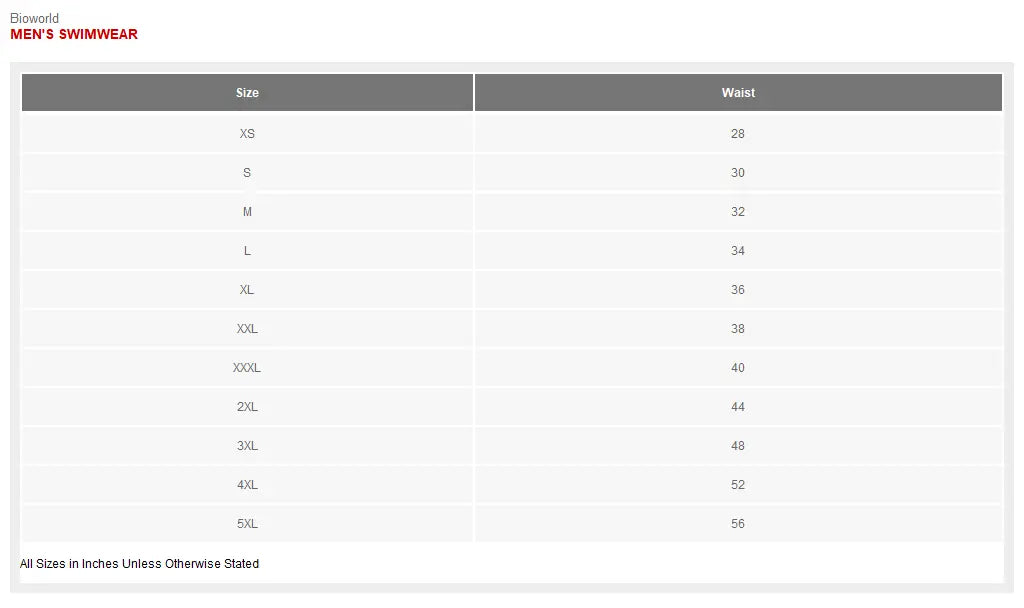Click the 3XL size cell

pyautogui.click(x=247, y=446)
